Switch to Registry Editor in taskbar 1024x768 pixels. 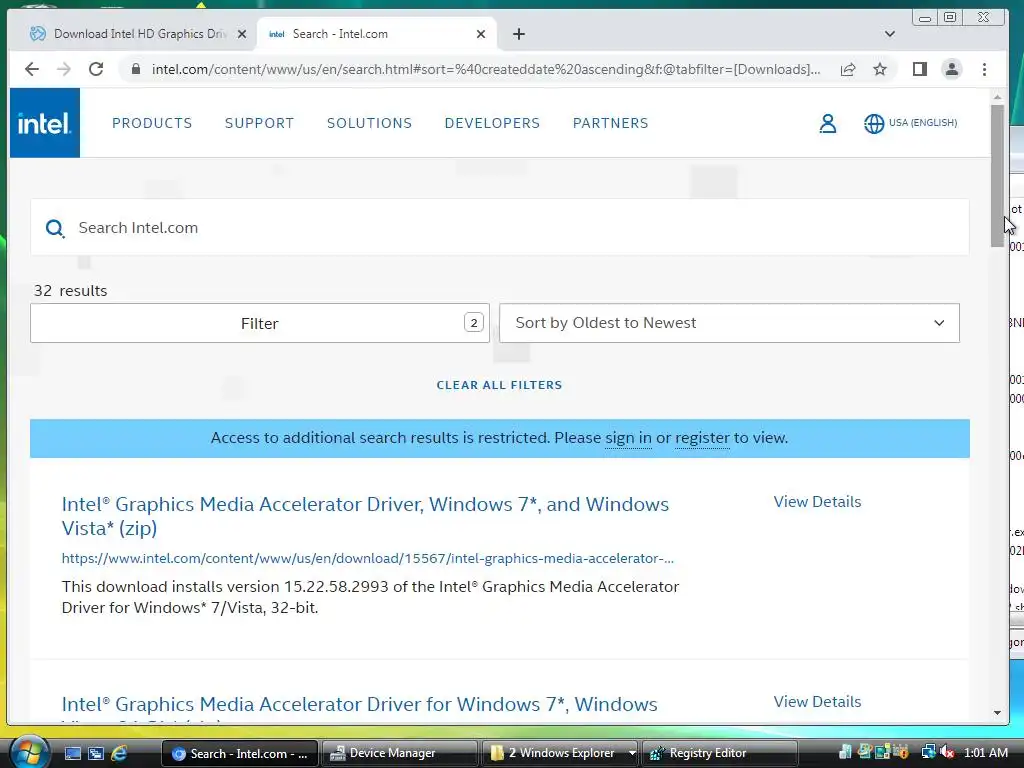[x=720, y=753]
